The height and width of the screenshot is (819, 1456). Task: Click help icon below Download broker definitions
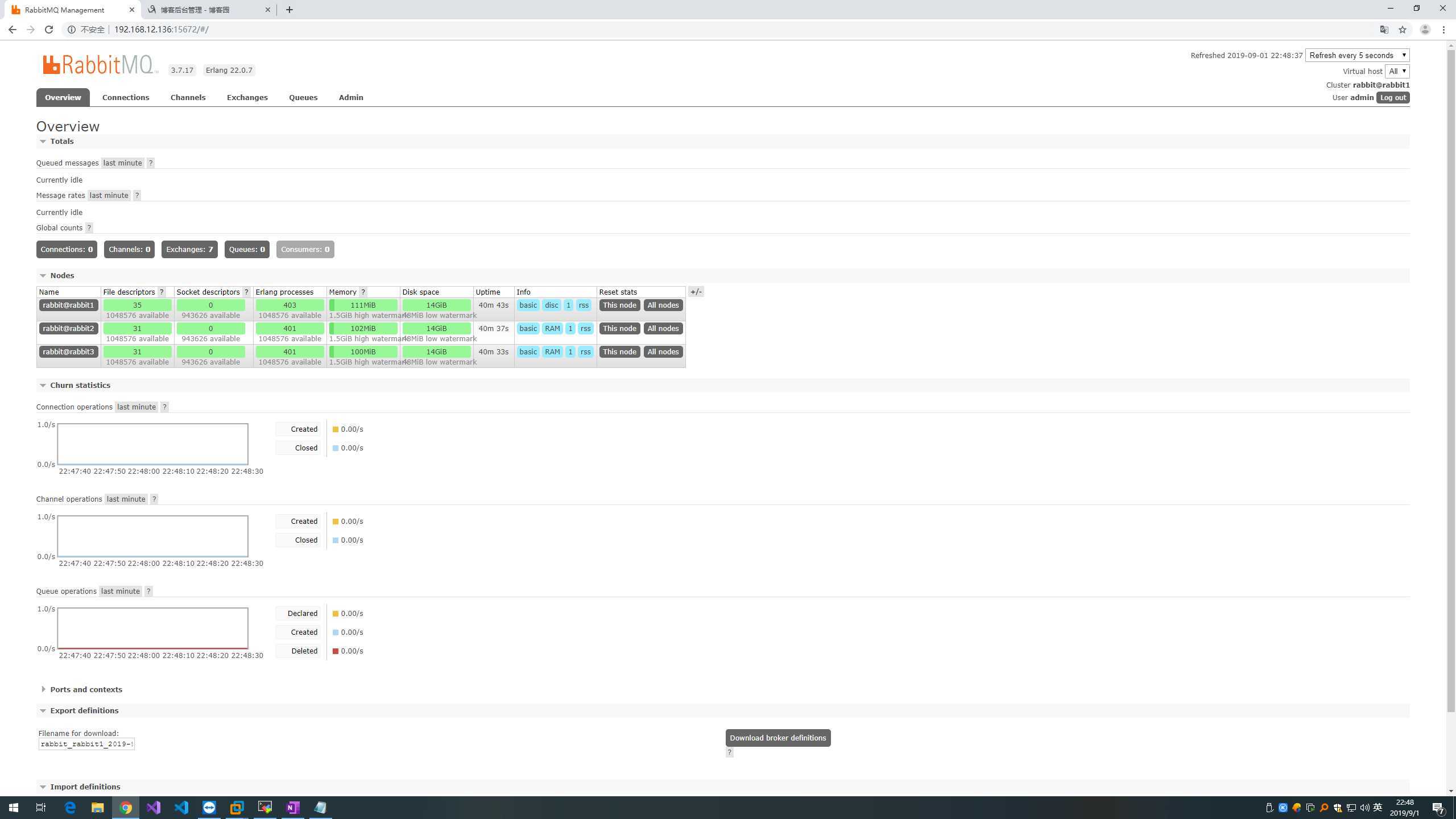(x=730, y=752)
